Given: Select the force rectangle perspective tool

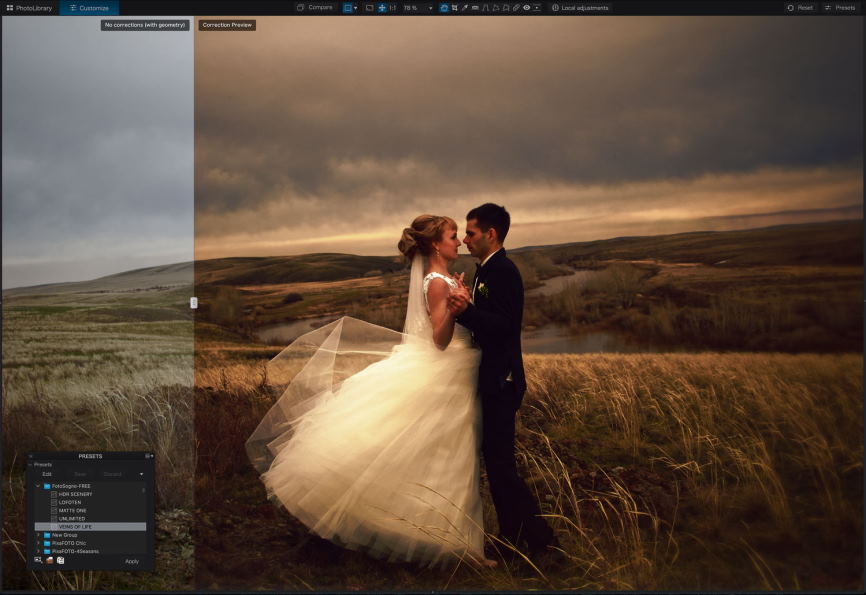Looking at the screenshot, I should tap(496, 8).
